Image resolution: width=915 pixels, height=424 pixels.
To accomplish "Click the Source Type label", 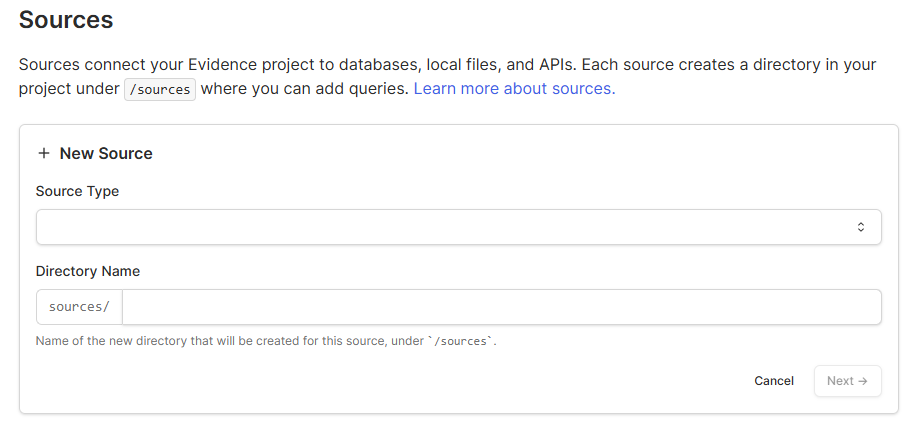I will [x=77, y=191].
